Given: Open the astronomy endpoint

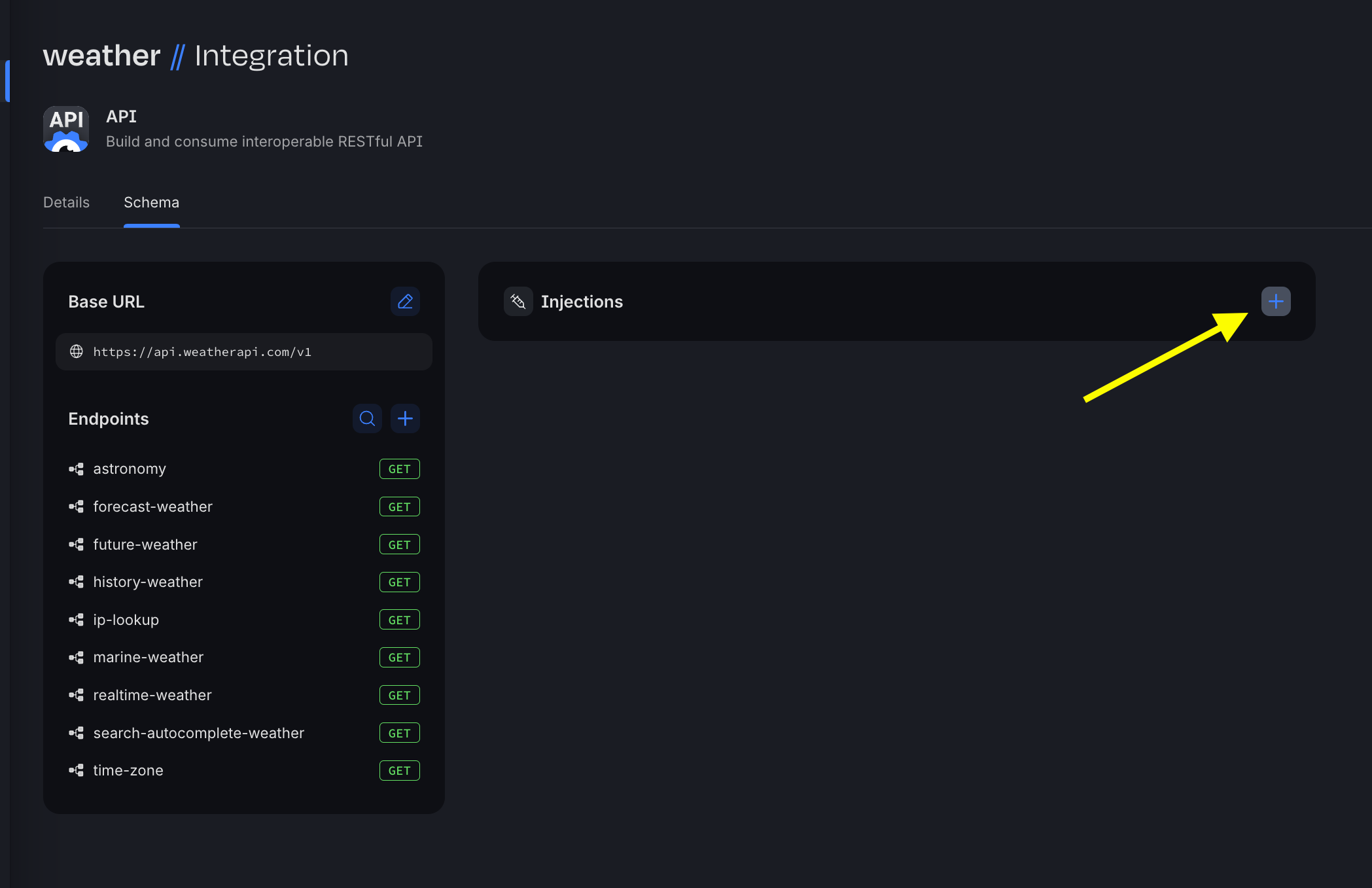Looking at the screenshot, I should click(130, 469).
